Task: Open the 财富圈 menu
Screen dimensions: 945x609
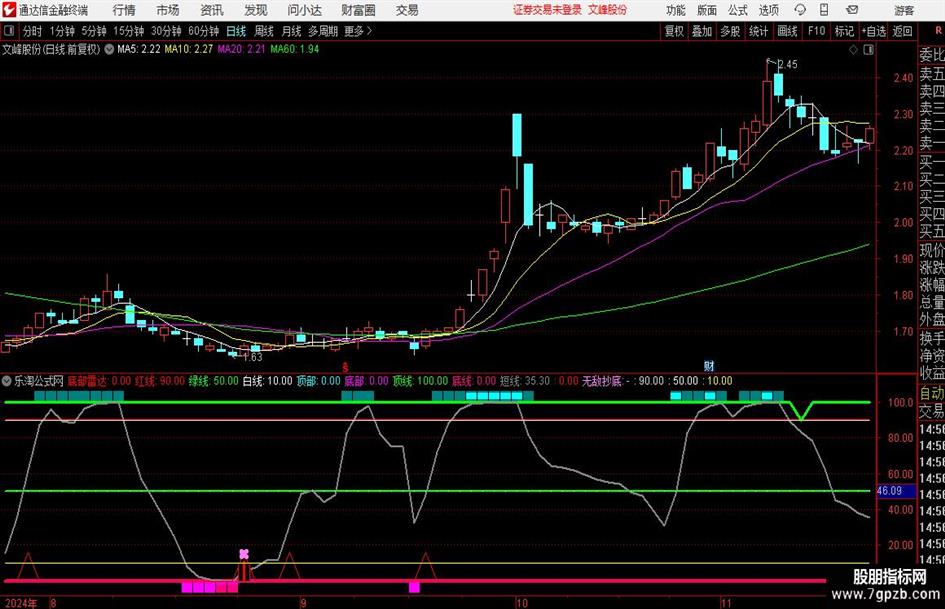Action: click(x=358, y=10)
